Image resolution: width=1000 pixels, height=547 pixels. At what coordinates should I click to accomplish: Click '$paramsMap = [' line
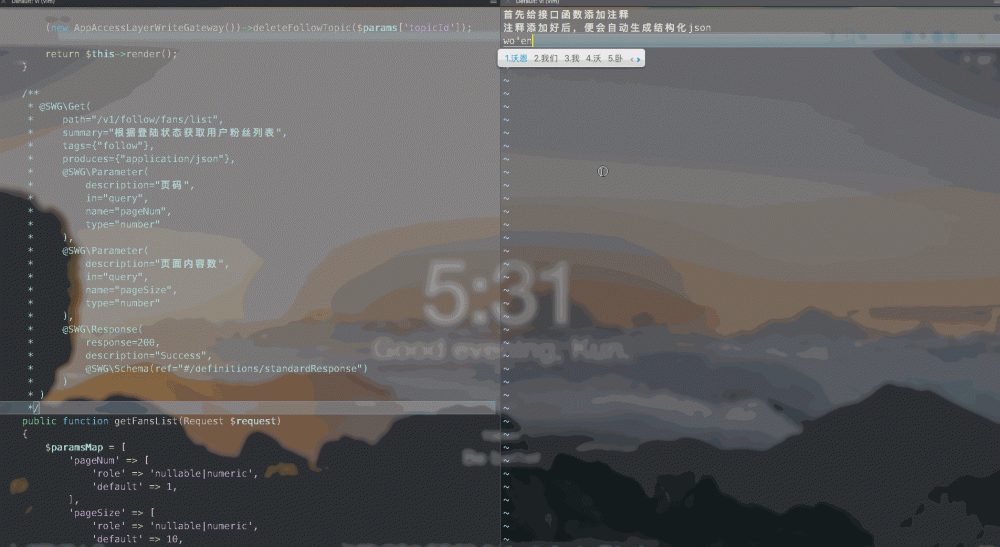[85, 447]
